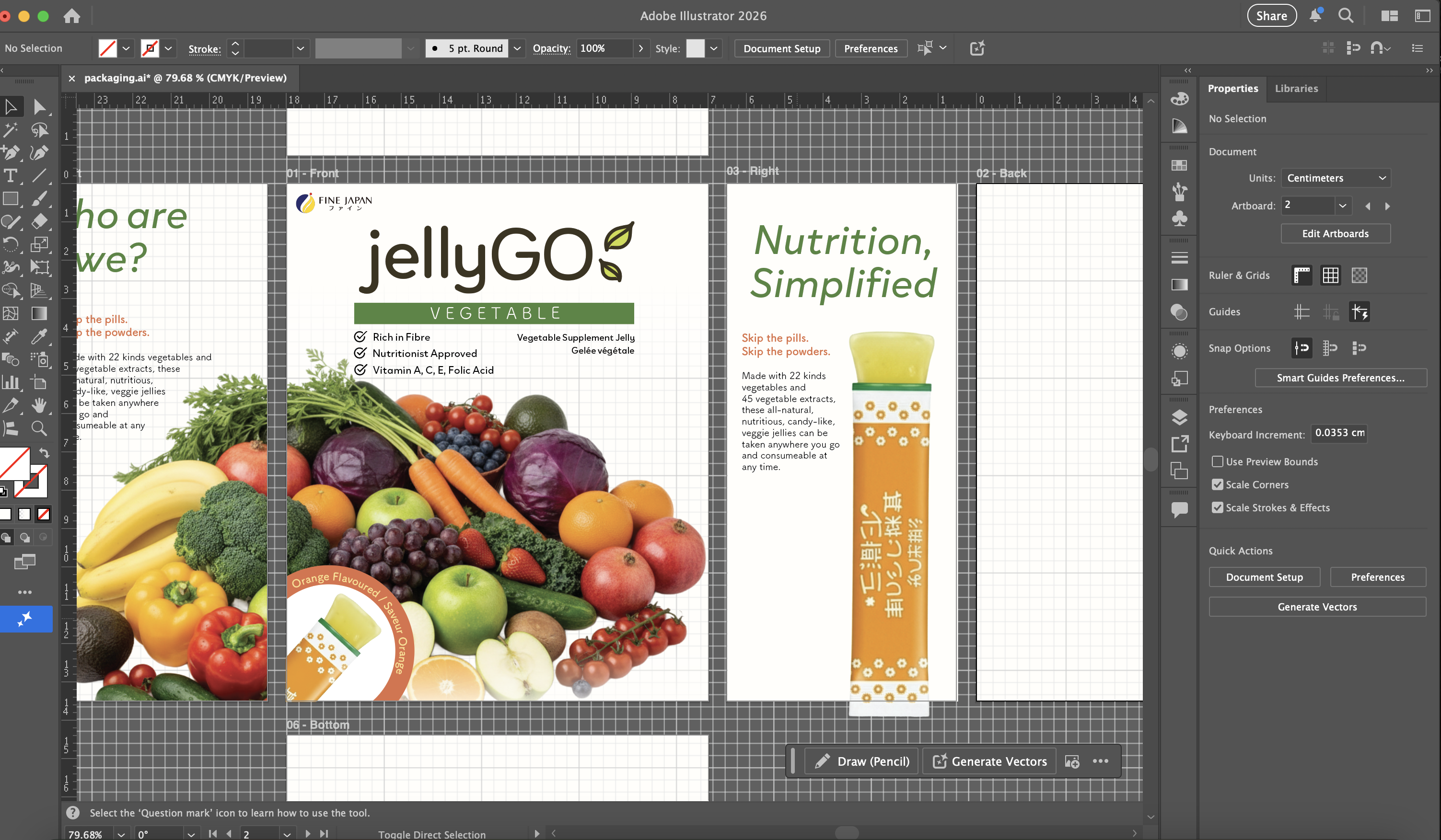Open rotate view angle dropdown
The width and height of the screenshot is (1441, 840).
pos(191,834)
